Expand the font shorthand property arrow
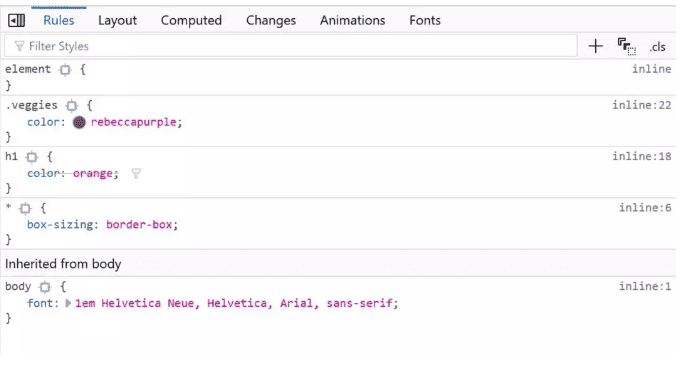 (68, 303)
